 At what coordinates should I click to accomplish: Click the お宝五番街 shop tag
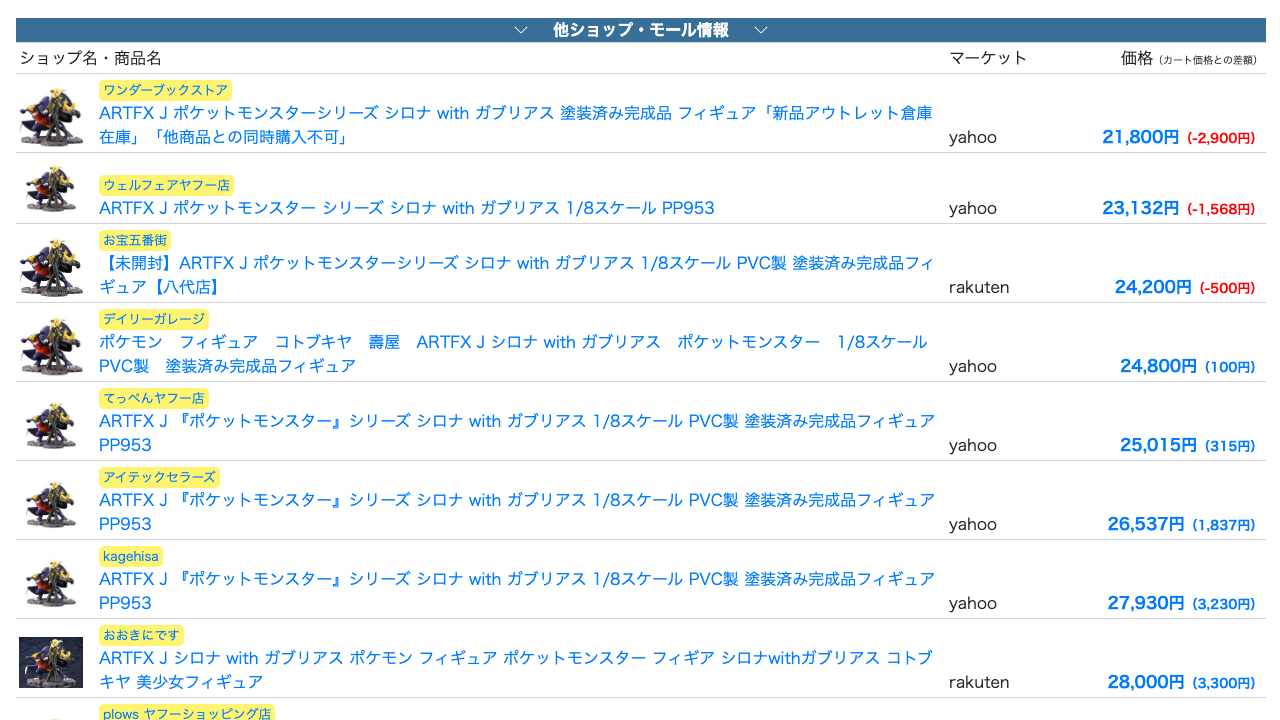pos(135,240)
